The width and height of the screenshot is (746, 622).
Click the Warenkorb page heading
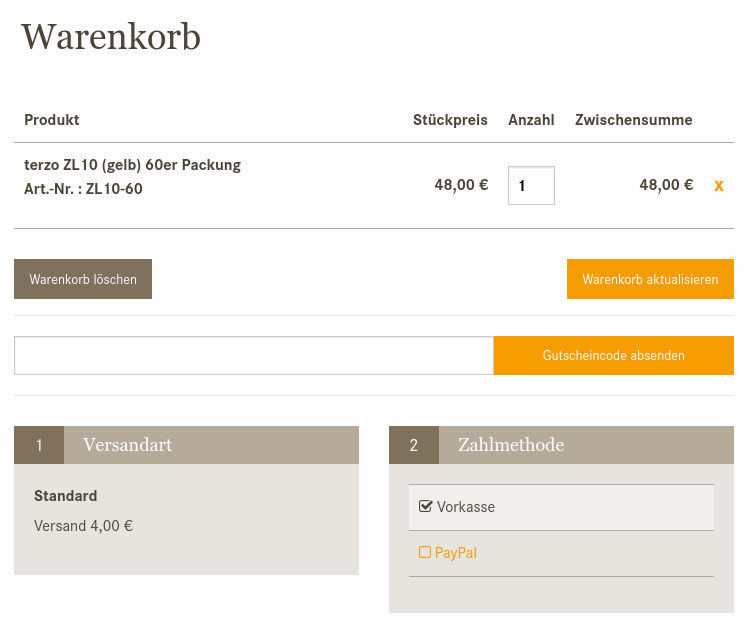(x=111, y=37)
